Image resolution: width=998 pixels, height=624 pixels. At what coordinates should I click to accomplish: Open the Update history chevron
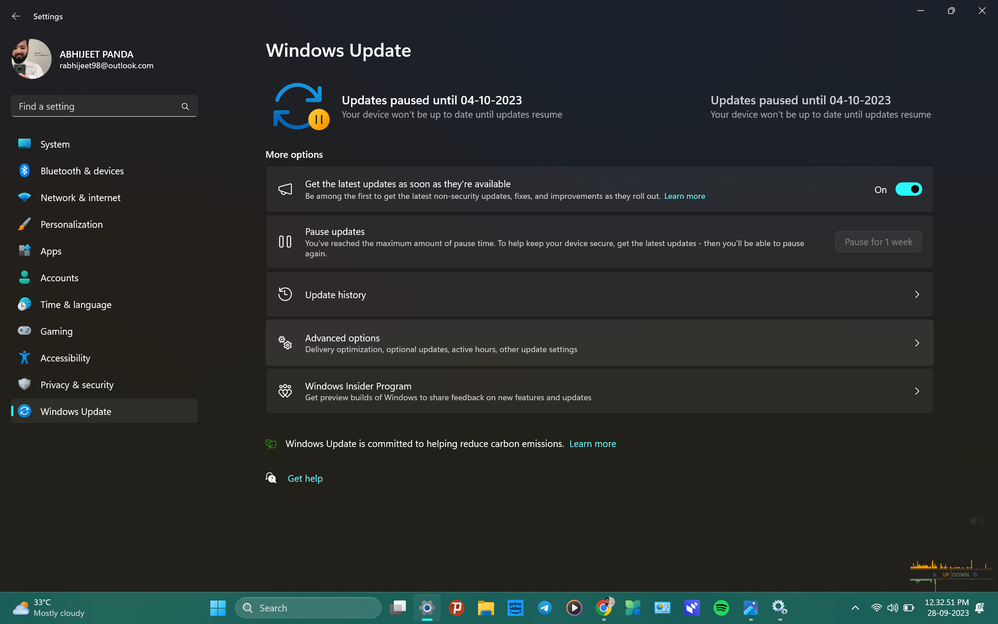point(917,294)
